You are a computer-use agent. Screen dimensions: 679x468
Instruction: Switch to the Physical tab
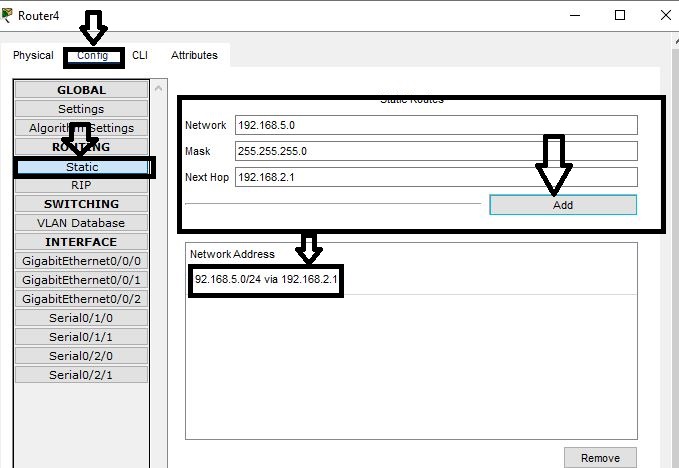[x=33, y=56]
